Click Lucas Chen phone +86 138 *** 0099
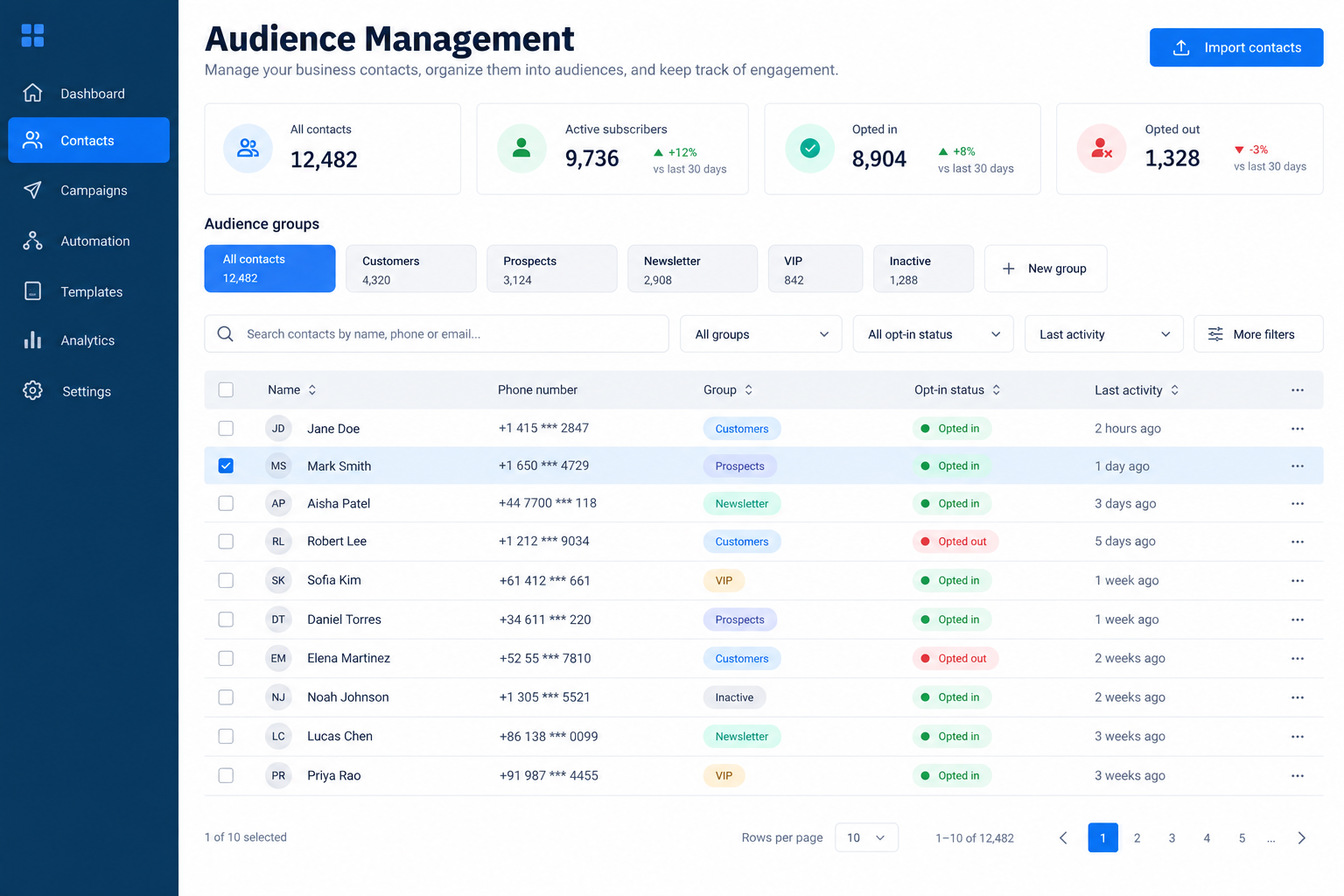The width and height of the screenshot is (1344, 896). tap(549, 737)
